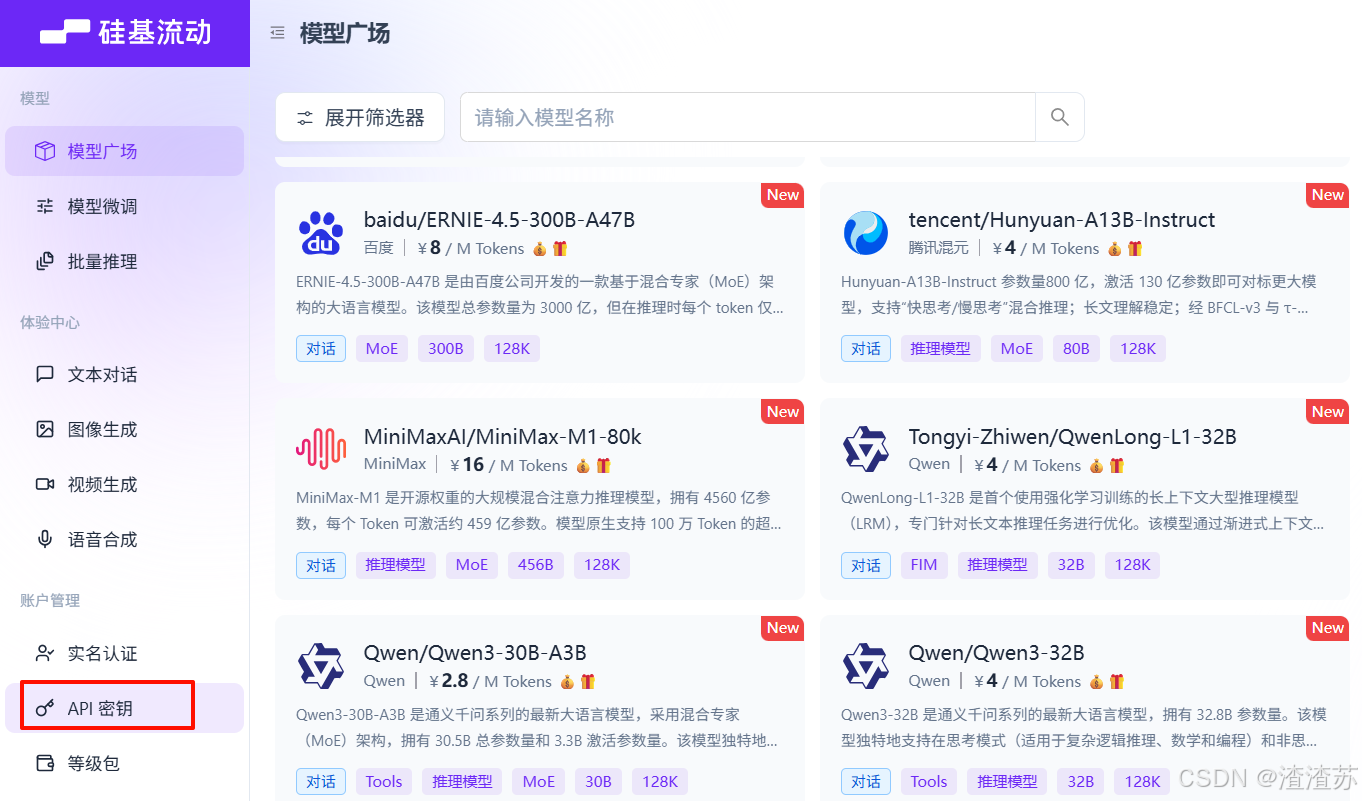Click 456B tag on MiniMax card
The height and width of the screenshot is (801, 1362).
tap(536, 564)
